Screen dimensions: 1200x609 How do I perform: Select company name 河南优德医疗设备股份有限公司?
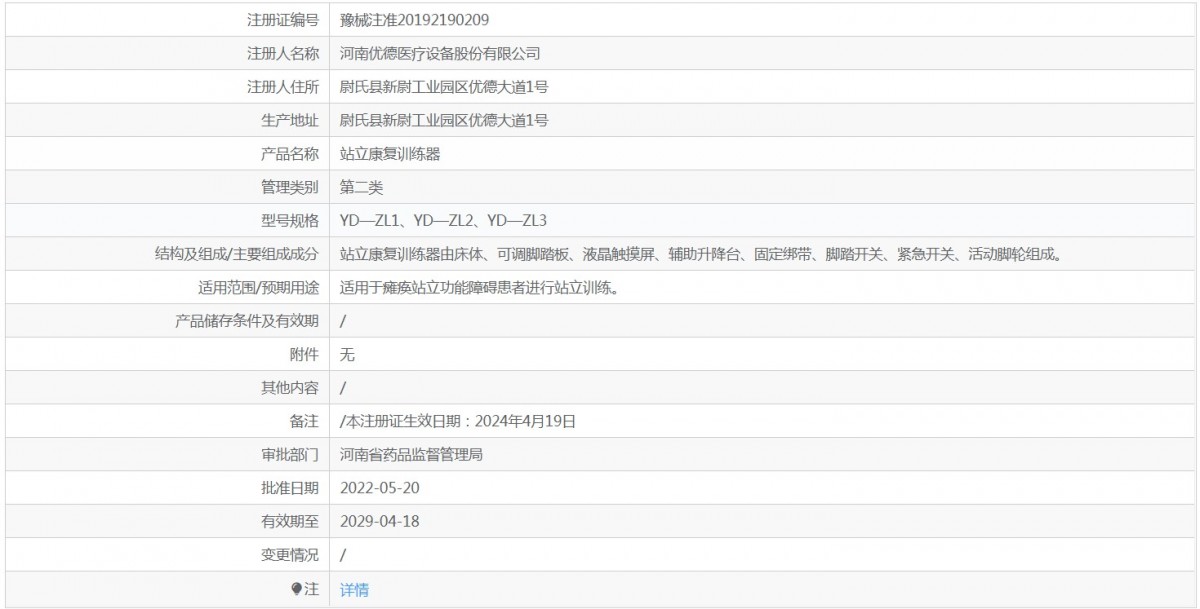(x=440, y=54)
